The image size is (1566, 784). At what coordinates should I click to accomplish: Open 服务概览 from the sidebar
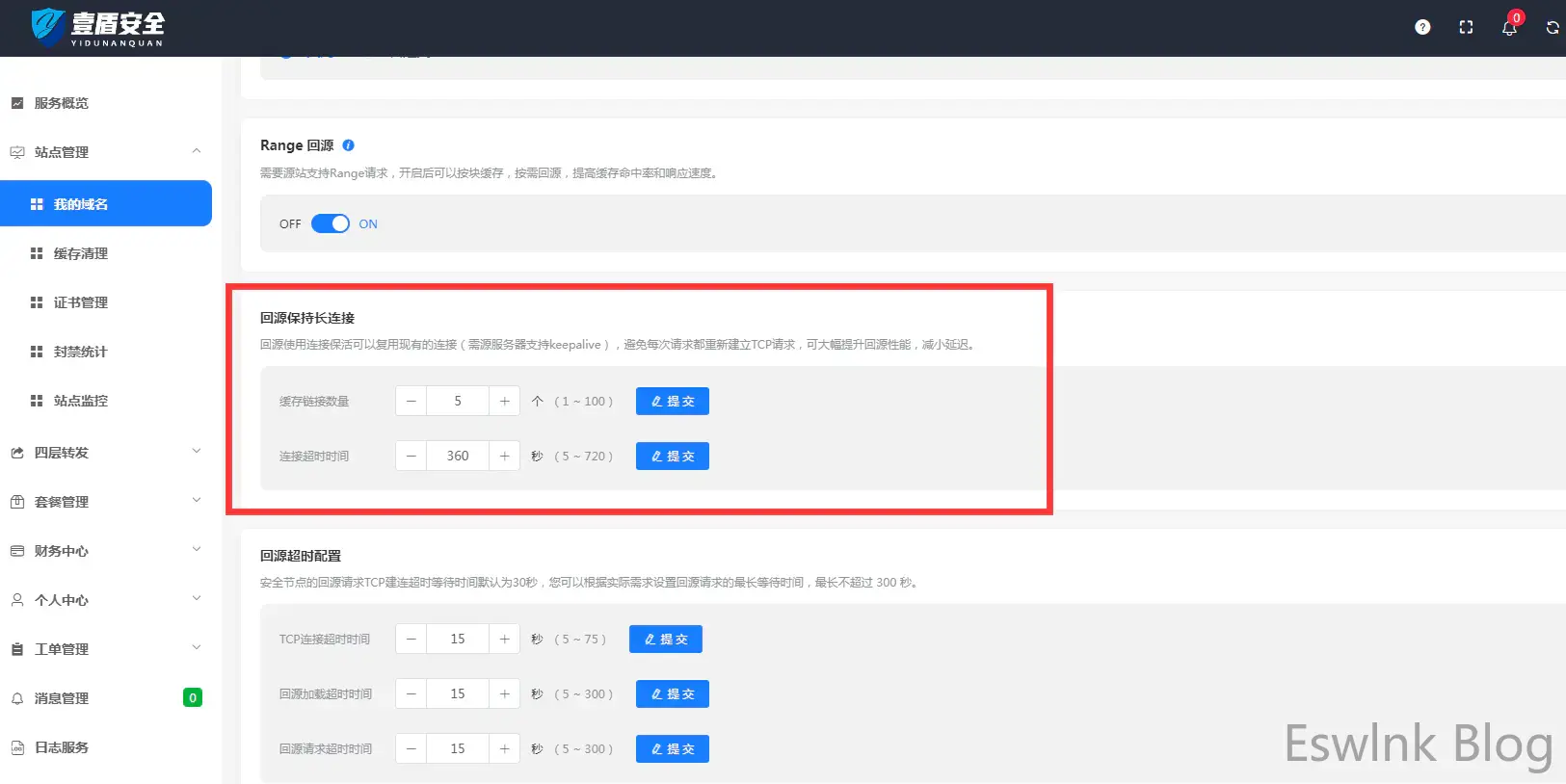point(62,103)
